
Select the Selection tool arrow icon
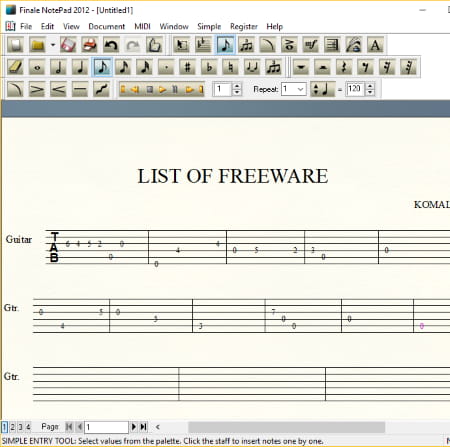(x=181, y=45)
